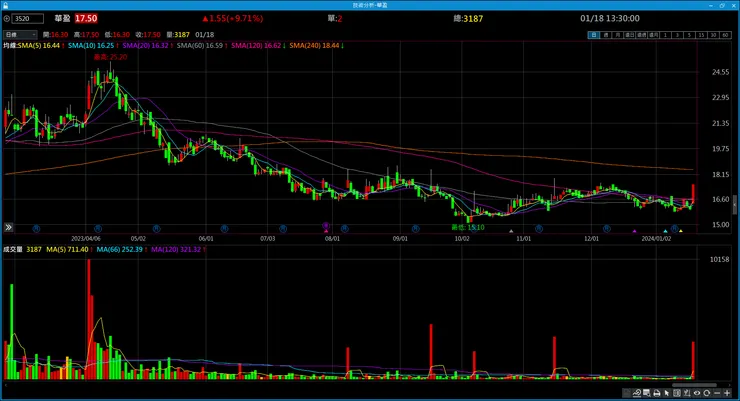Click the SMA(120) 16.62 moving average label
This screenshot has height=401, width=740.
click(x=256, y=46)
